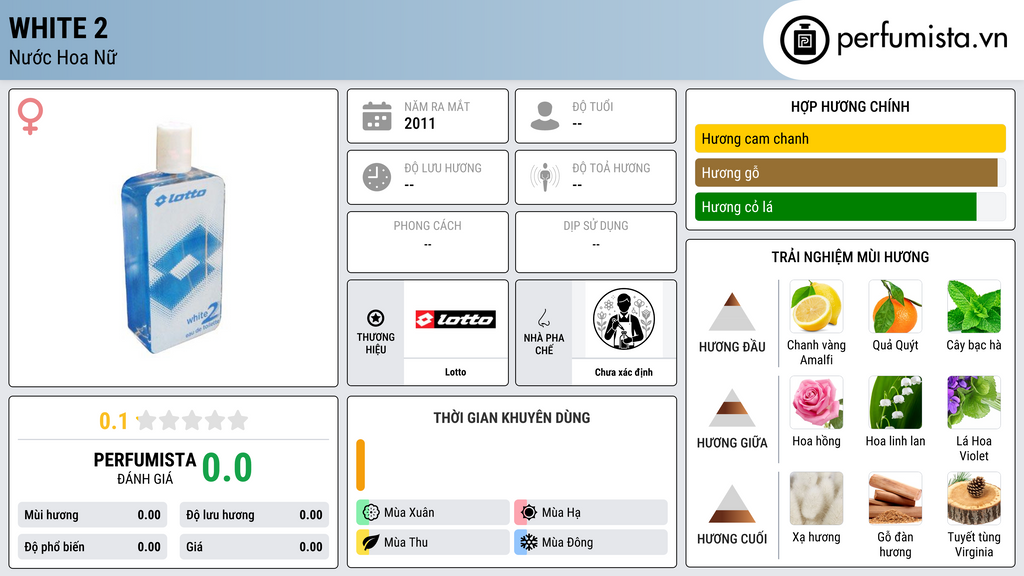Screen dimensions: 1024x576
Task: Click the Độ phổ biến 0.00 score row
Action: pyautogui.click(x=92, y=547)
